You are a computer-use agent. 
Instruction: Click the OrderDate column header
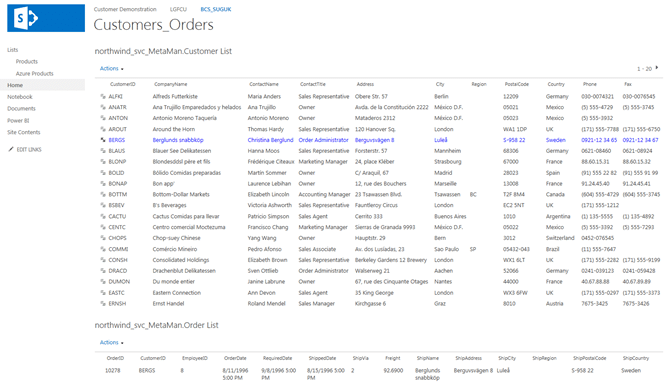(235, 358)
